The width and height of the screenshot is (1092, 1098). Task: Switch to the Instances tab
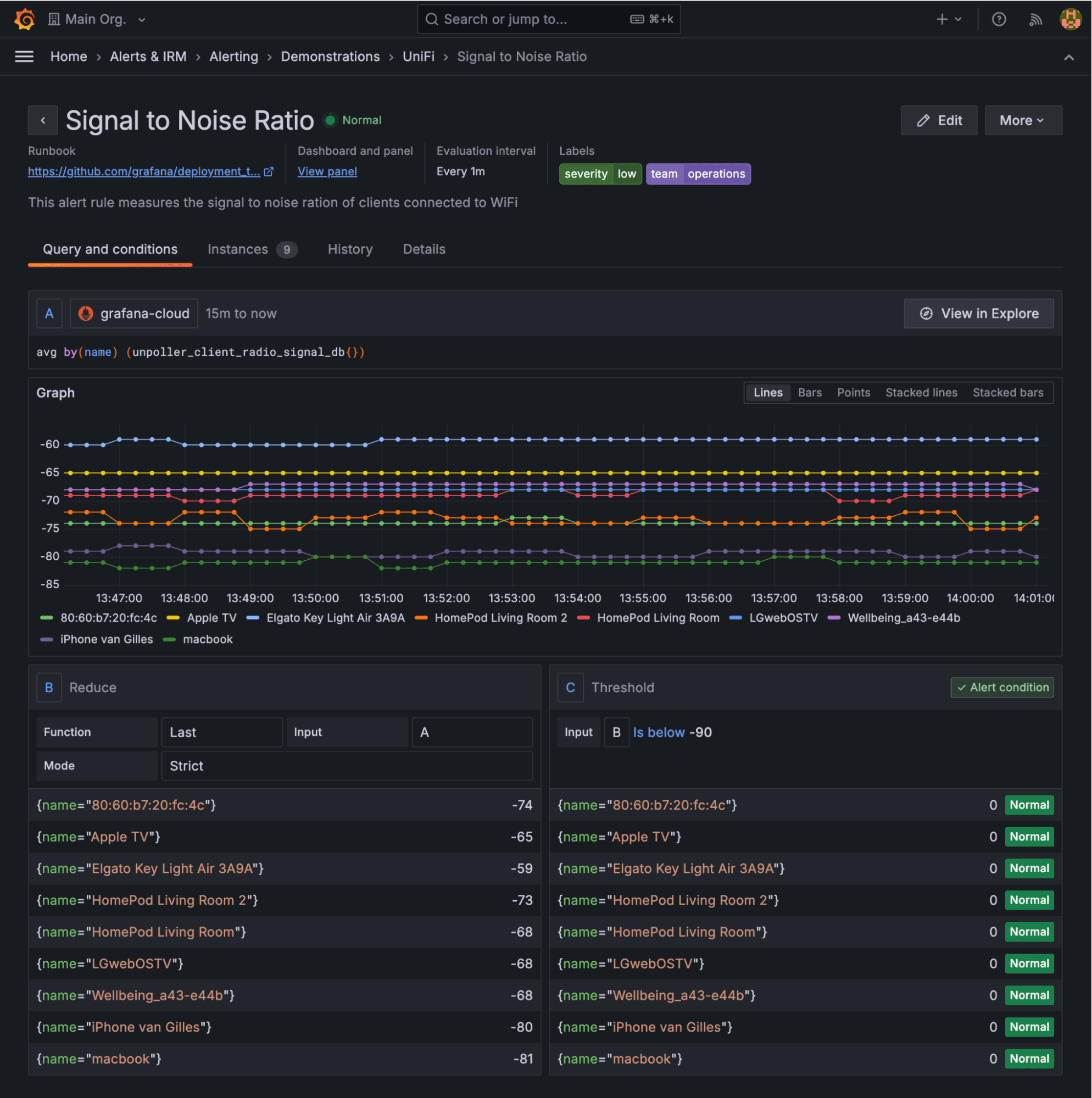coord(238,249)
